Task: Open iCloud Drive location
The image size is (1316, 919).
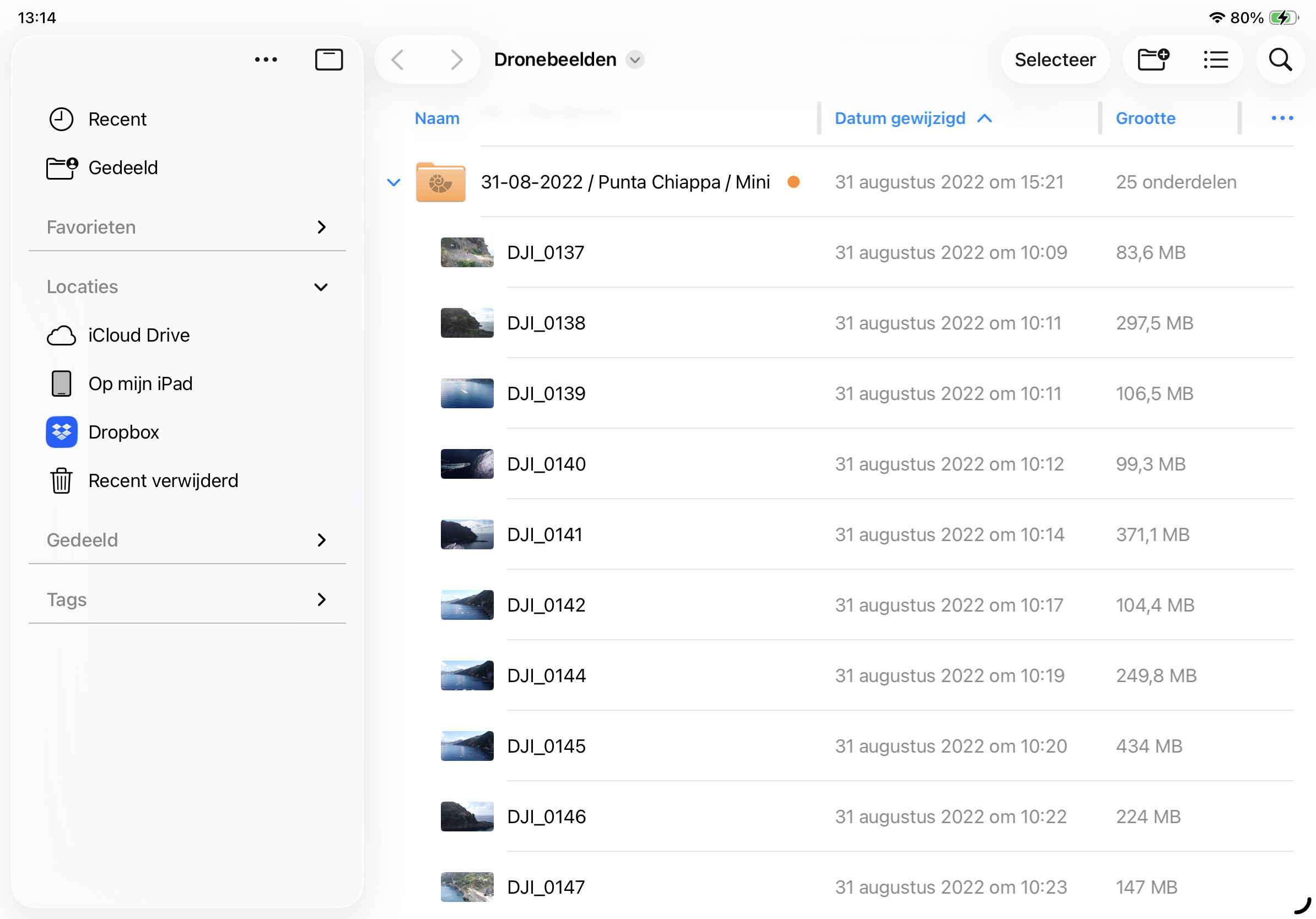Action: [138, 335]
